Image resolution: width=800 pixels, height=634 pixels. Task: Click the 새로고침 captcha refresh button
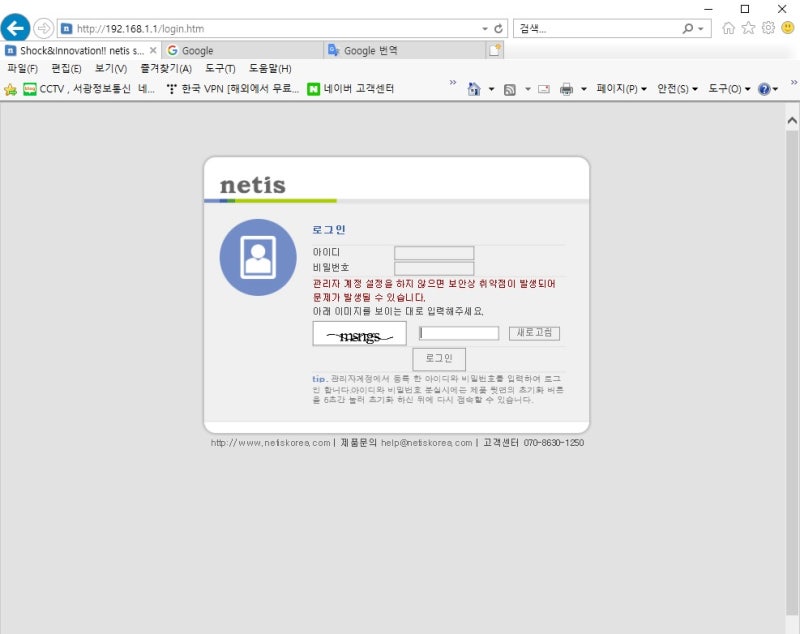(534, 333)
